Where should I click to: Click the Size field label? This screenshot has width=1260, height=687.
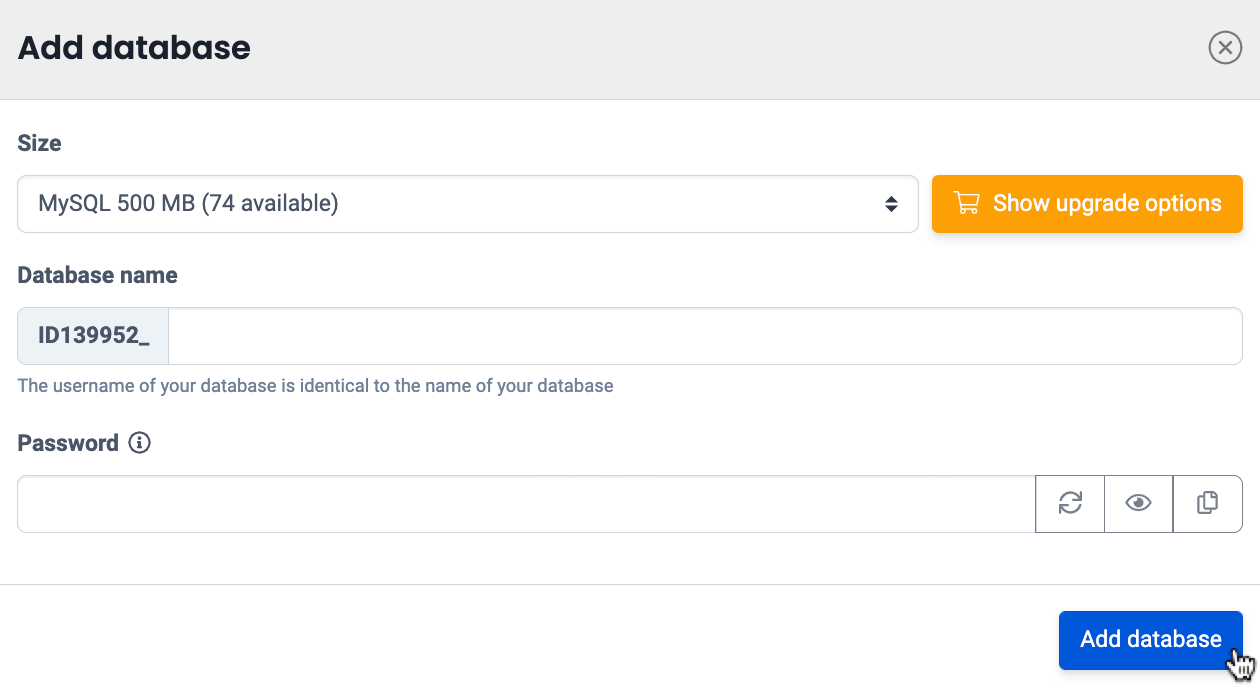tap(40, 143)
